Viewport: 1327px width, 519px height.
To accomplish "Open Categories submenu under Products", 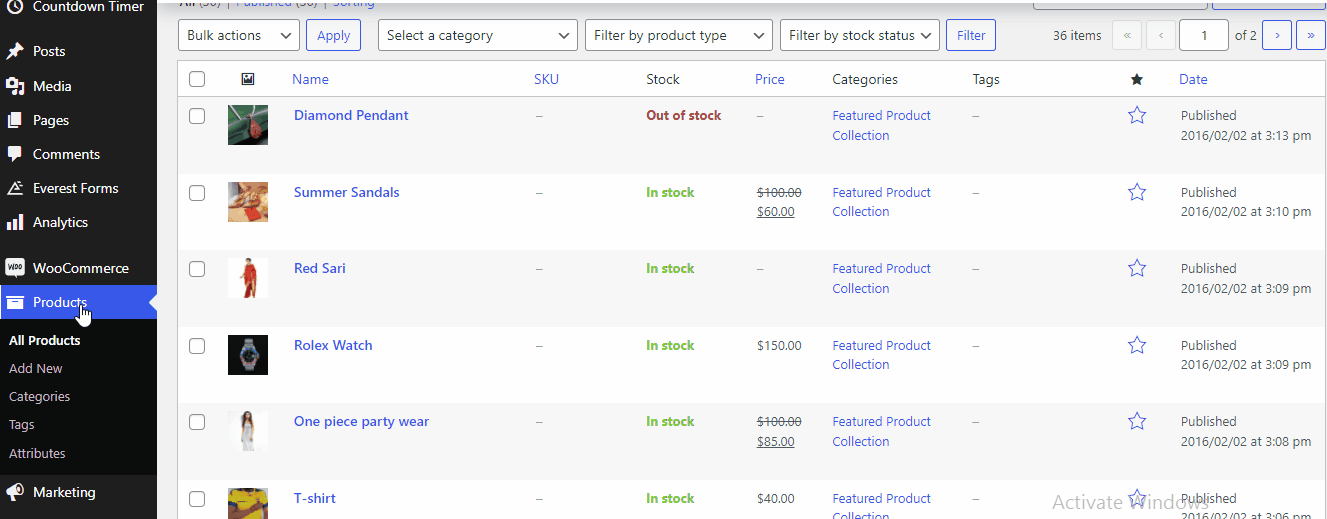I will click(40, 396).
